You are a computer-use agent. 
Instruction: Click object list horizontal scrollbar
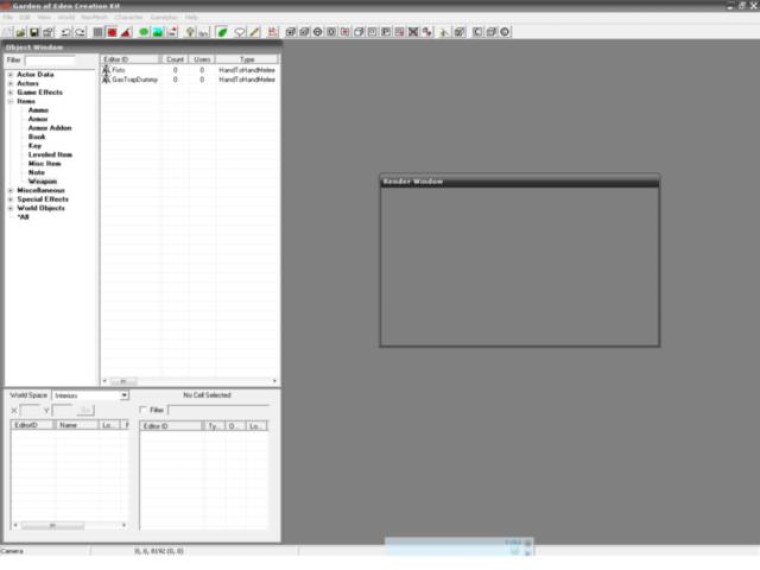click(190, 381)
